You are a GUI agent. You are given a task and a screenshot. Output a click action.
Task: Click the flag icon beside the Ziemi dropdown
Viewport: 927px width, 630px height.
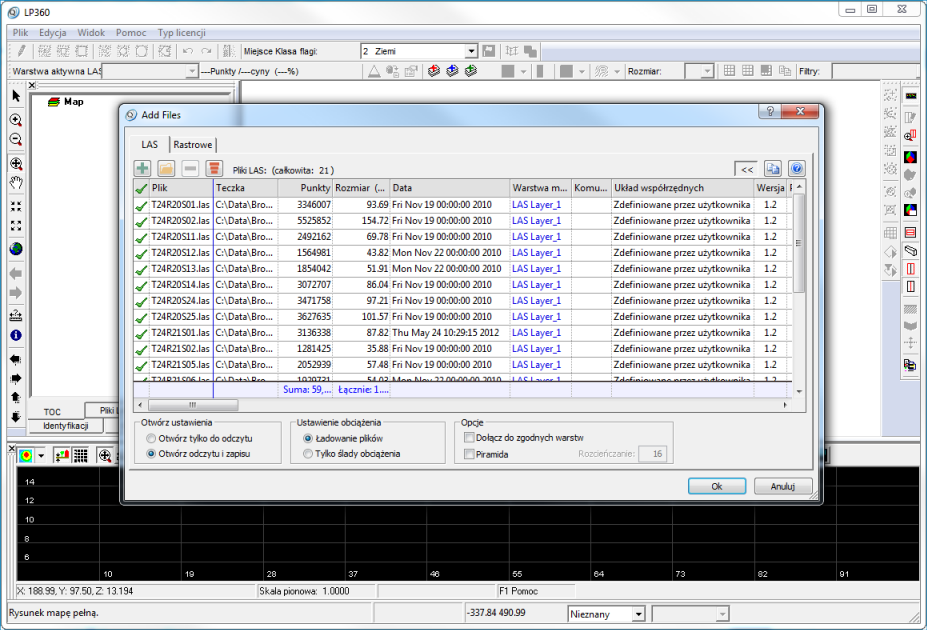tap(488, 51)
